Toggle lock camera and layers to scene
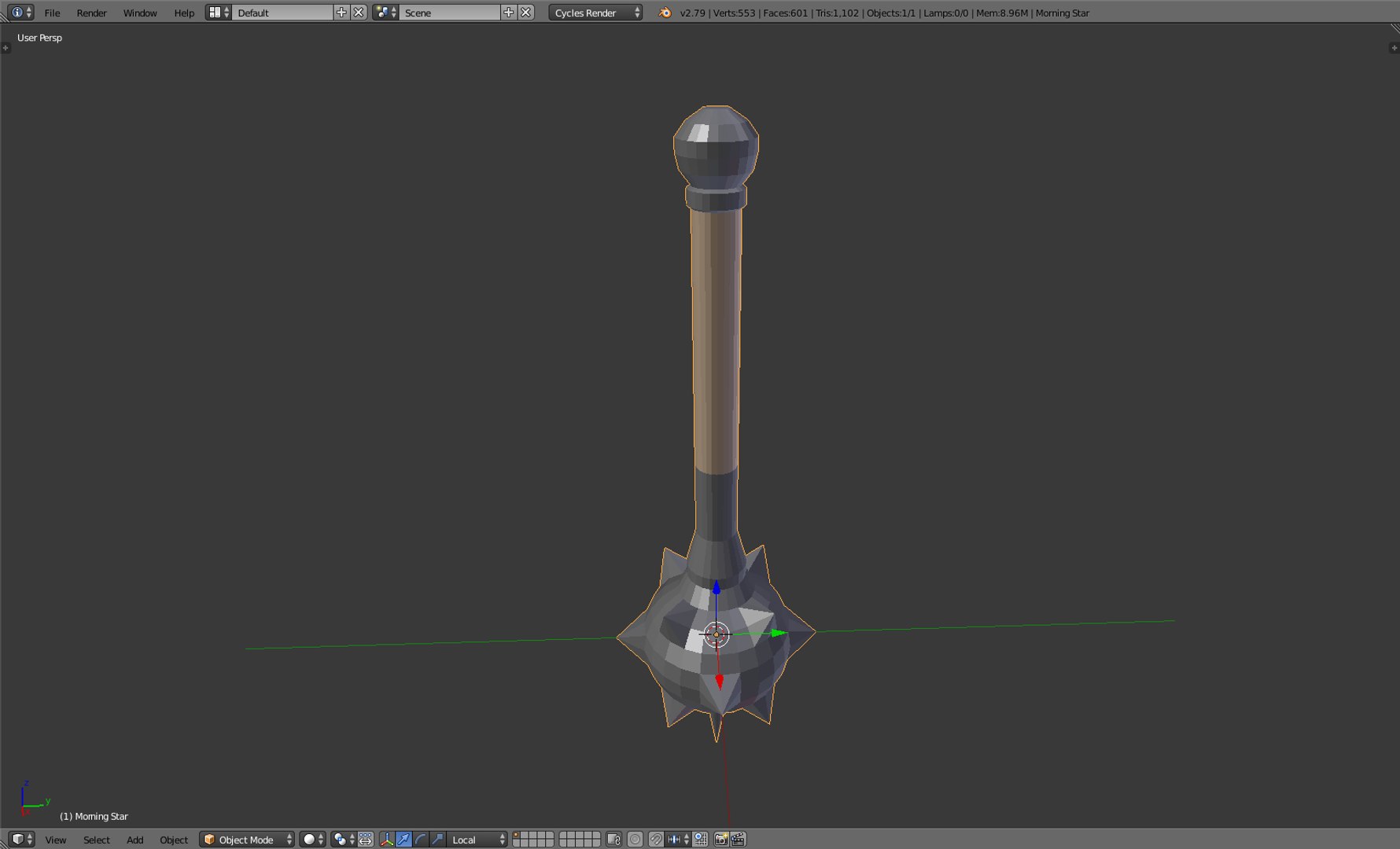The image size is (1400, 849). pyautogui.click(x=614, y=840)
